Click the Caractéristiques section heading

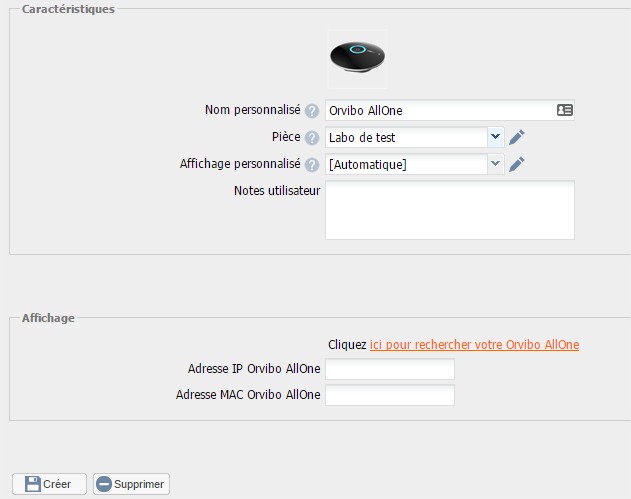point(69,9)
